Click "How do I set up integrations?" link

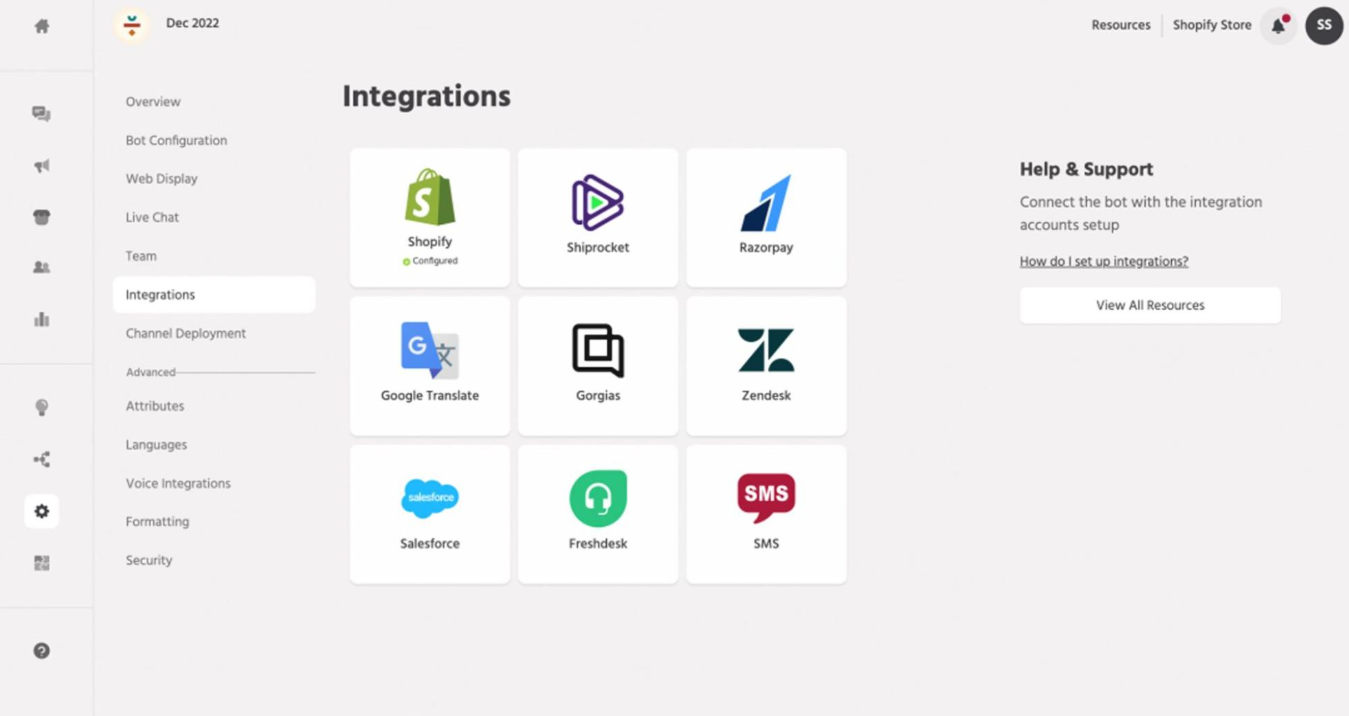coord(1104,262)
